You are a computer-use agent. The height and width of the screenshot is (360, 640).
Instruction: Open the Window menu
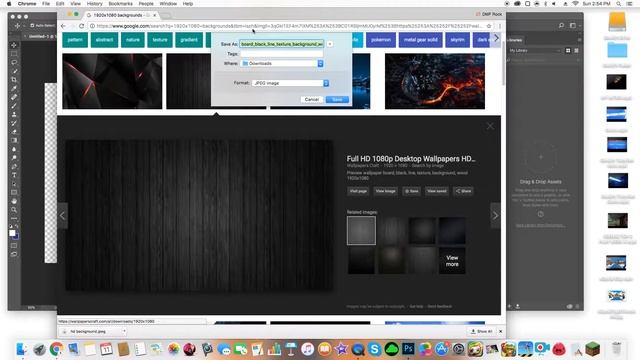pyautogui.click(x=168, y=4)
